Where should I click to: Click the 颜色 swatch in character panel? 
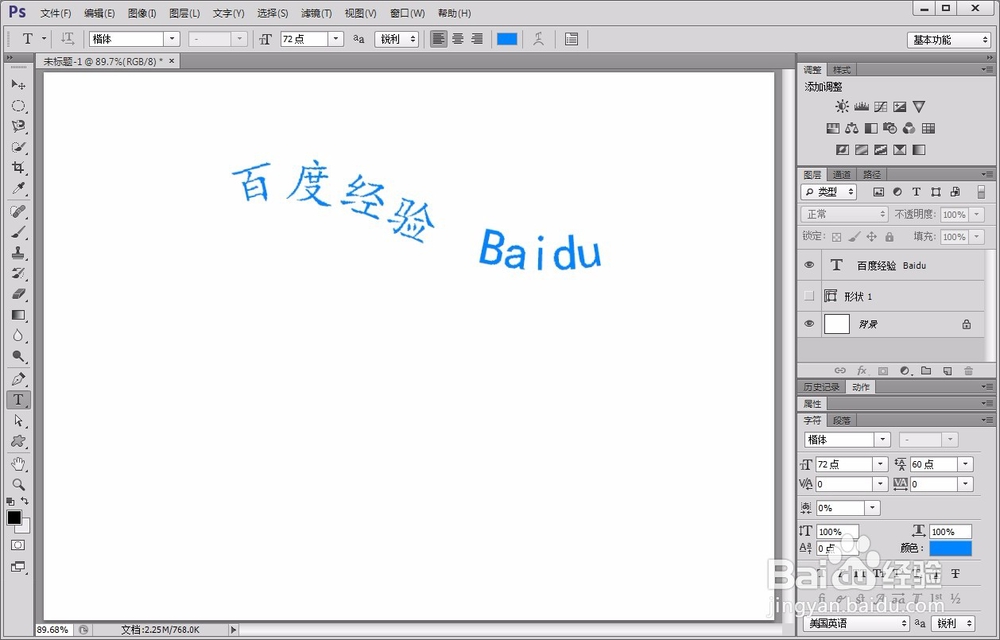coord(950,548)
